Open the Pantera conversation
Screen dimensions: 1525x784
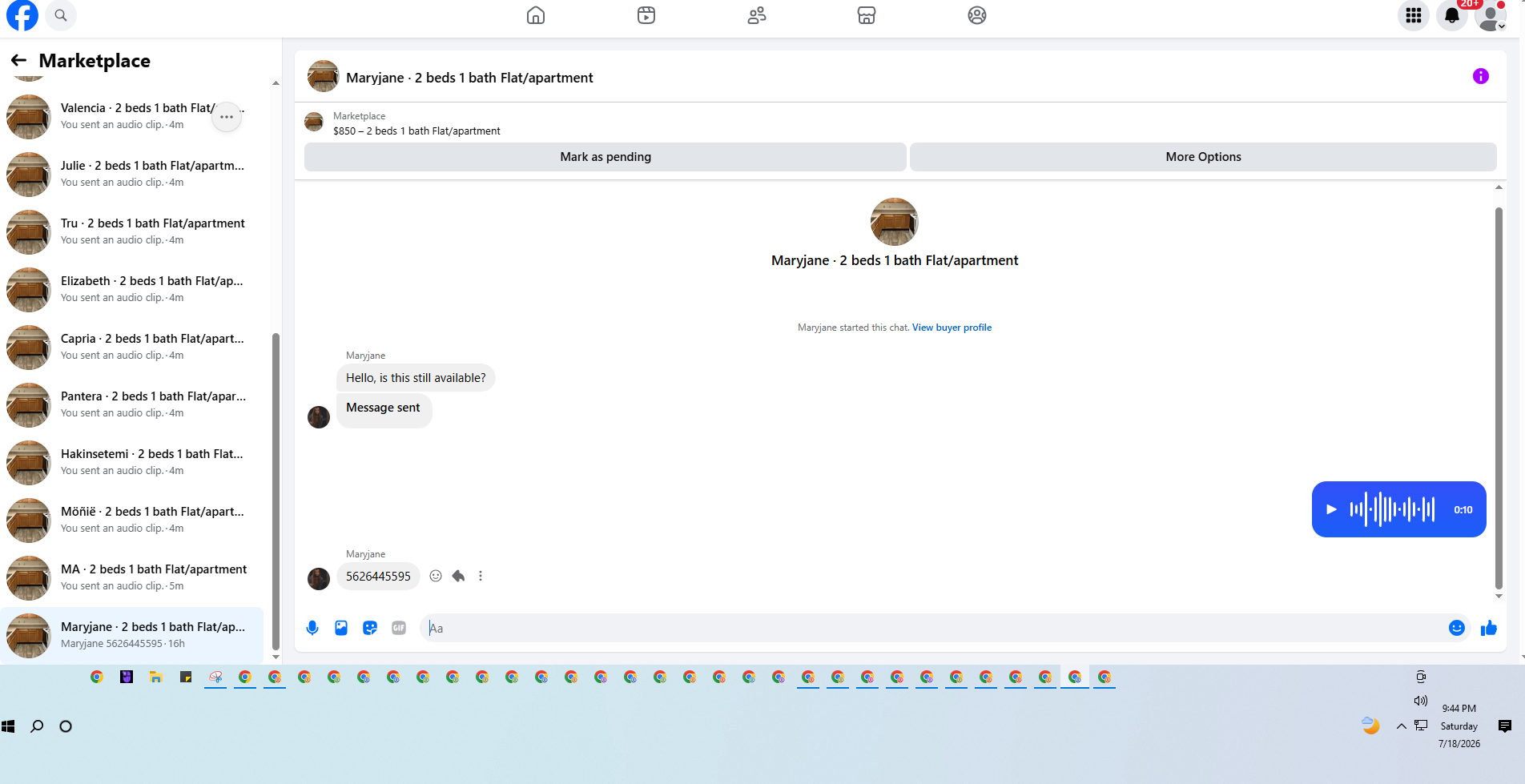[x=132, y=405]
